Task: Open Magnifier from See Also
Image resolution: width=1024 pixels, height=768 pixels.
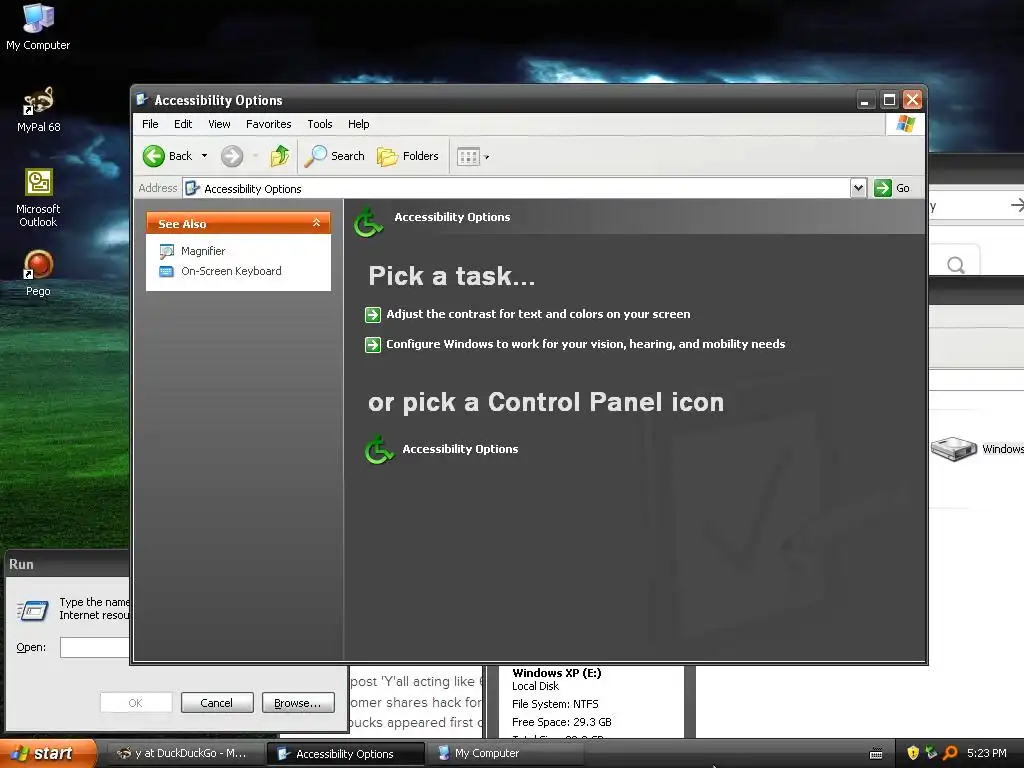Action: coord(203,251)
